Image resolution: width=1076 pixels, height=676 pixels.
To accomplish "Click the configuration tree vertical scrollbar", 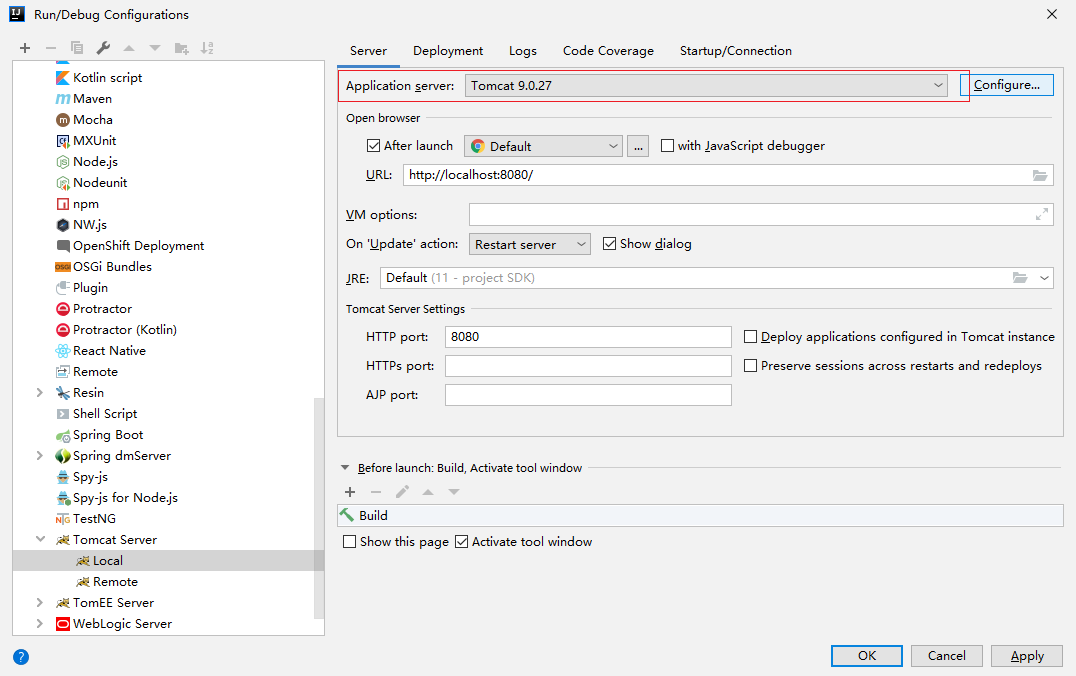I will pos(319,508).
